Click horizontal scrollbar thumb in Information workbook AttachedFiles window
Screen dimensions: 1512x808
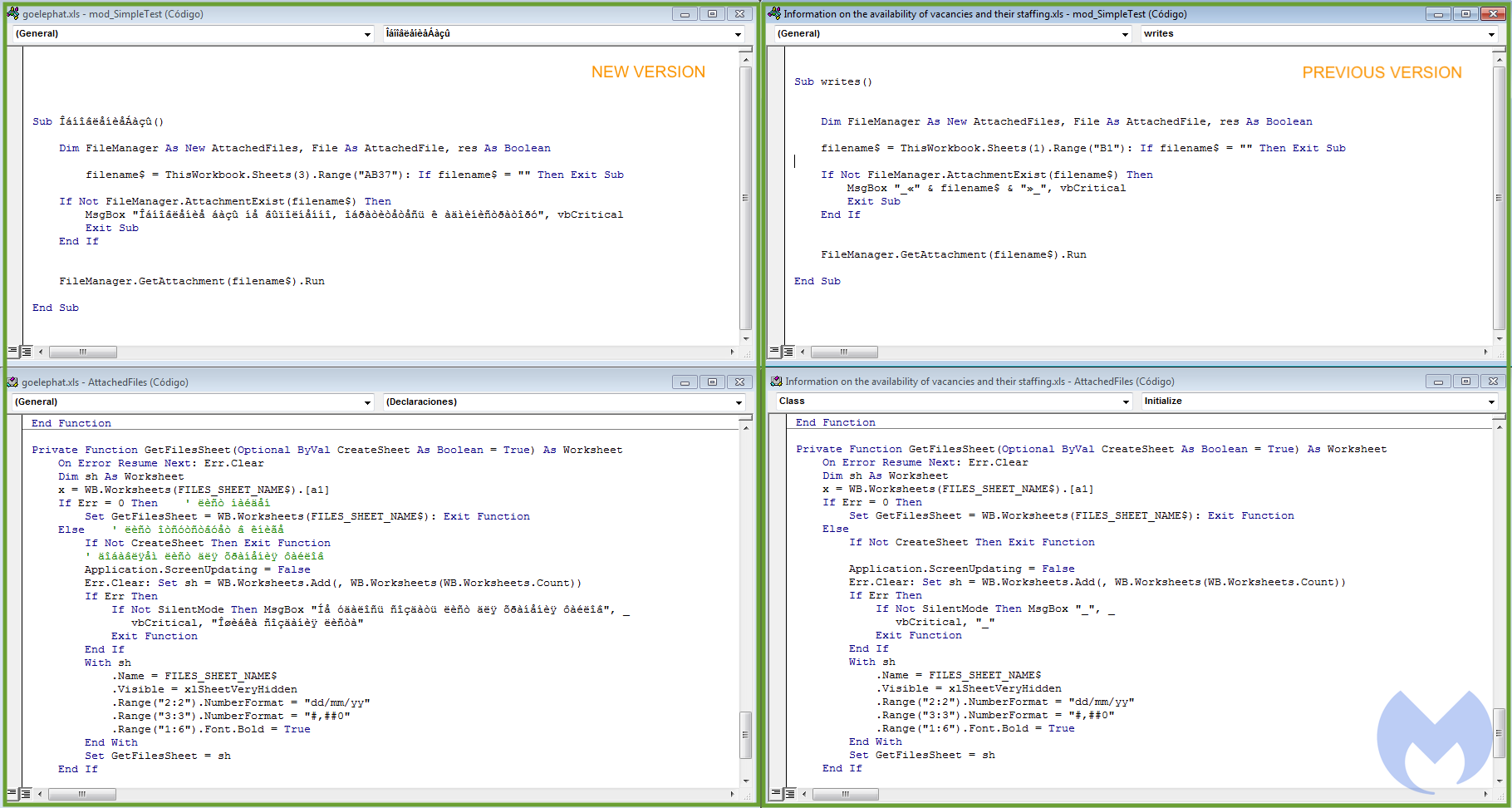point(846,794)
